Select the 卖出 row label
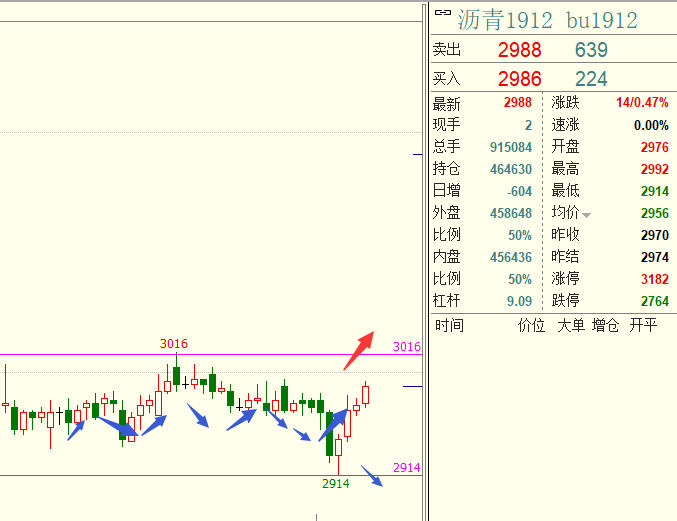The image size is (677, 521). (x=447, y=50)
